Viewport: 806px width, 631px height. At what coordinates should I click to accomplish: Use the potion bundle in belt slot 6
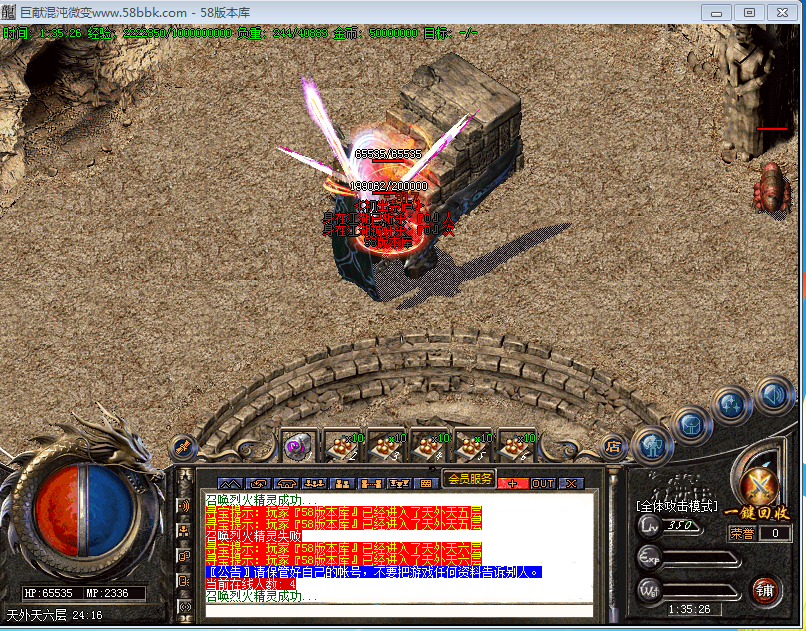pos(516,446)
